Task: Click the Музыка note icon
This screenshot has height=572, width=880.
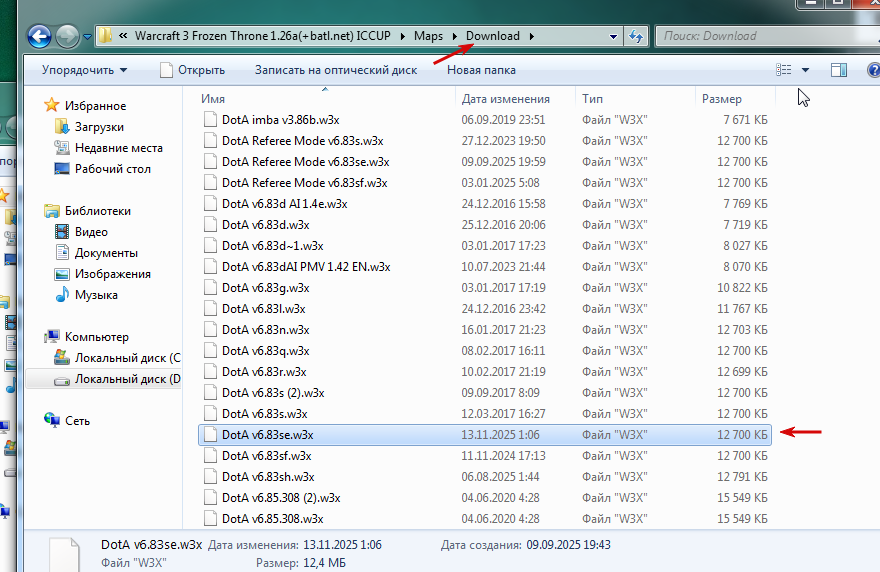Action: (62, 295)
